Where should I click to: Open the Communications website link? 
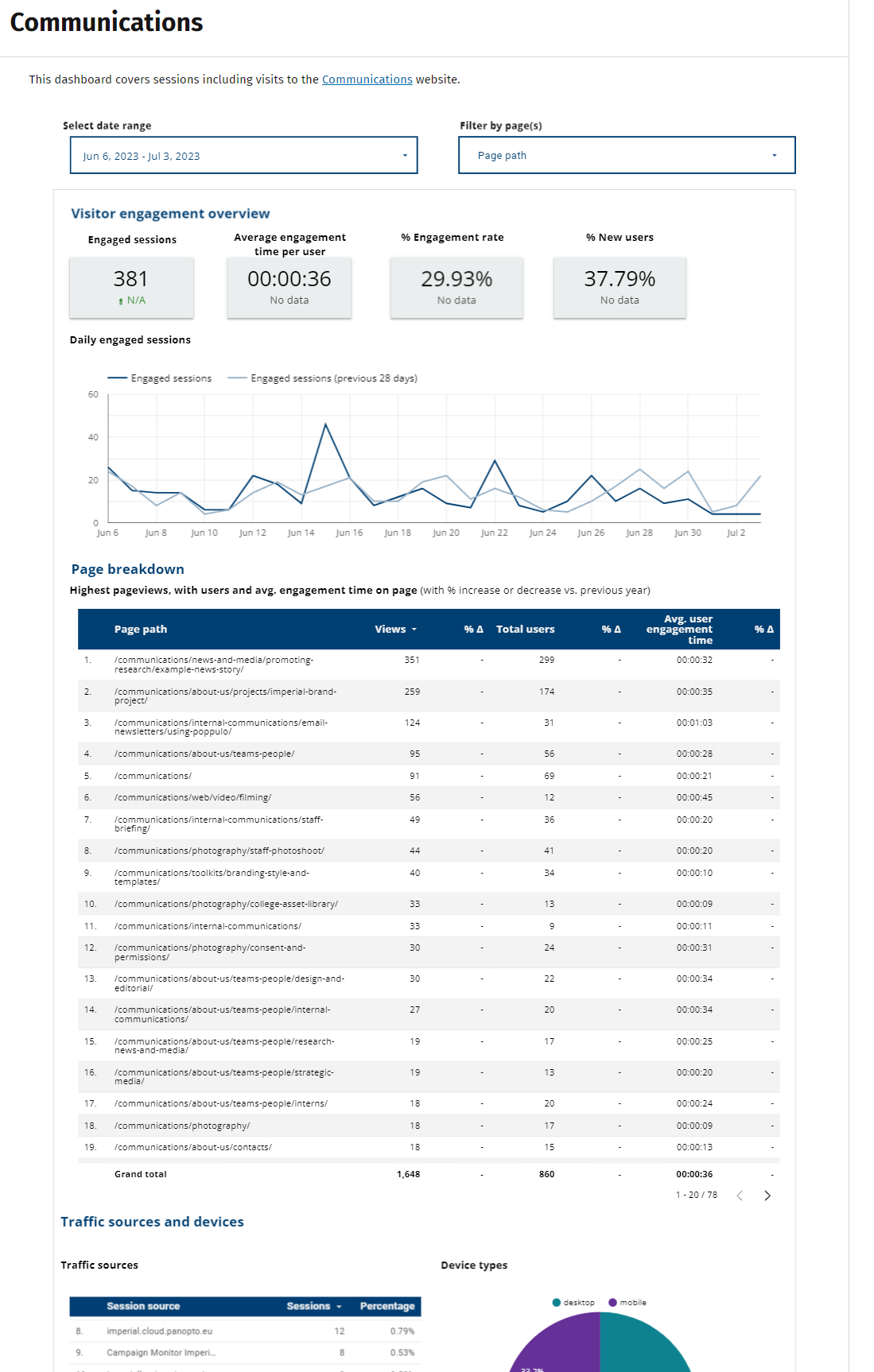tap(367, 79)
